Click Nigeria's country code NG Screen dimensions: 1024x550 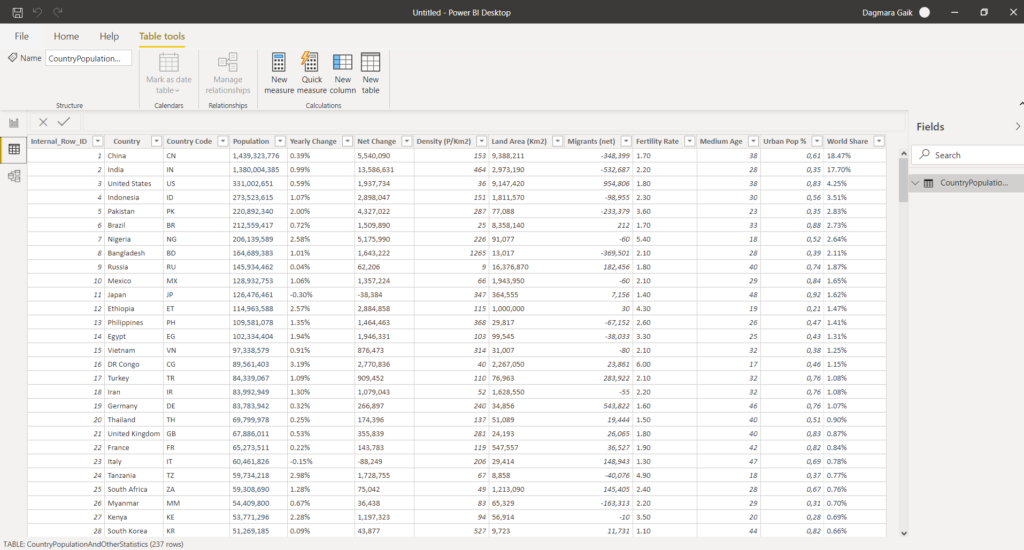(x=196, y=239)
